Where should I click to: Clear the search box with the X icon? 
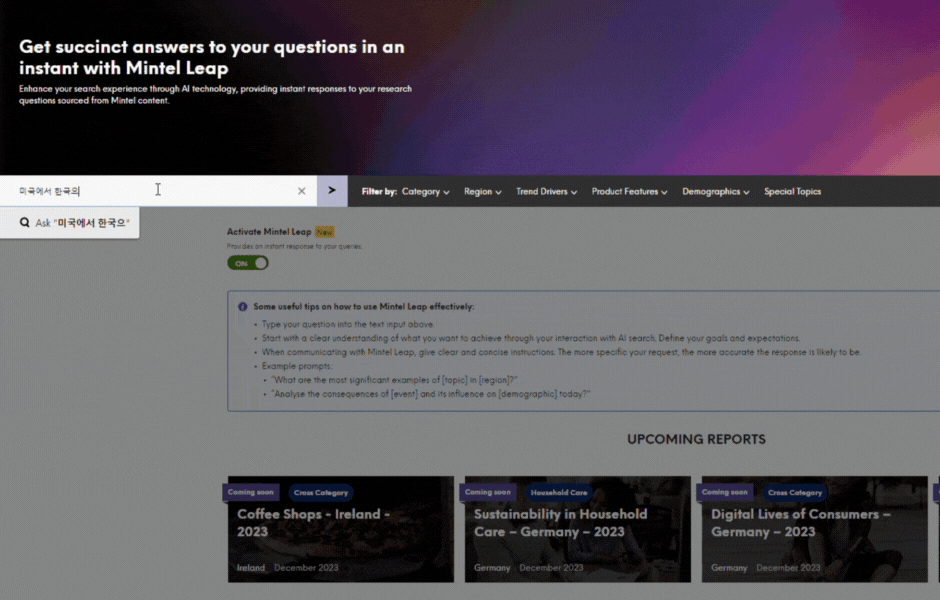302,191
